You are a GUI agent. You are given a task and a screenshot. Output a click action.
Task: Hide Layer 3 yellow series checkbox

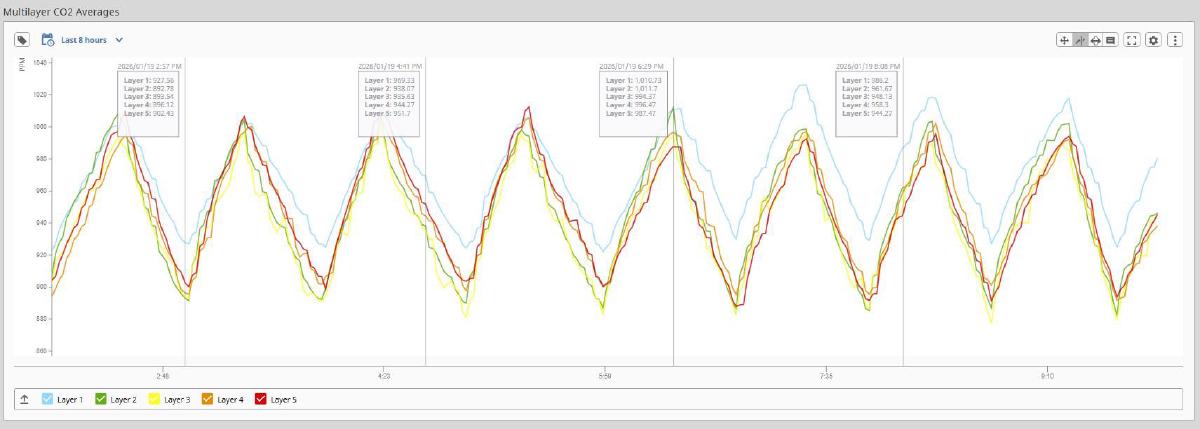[x=155, y=399]
